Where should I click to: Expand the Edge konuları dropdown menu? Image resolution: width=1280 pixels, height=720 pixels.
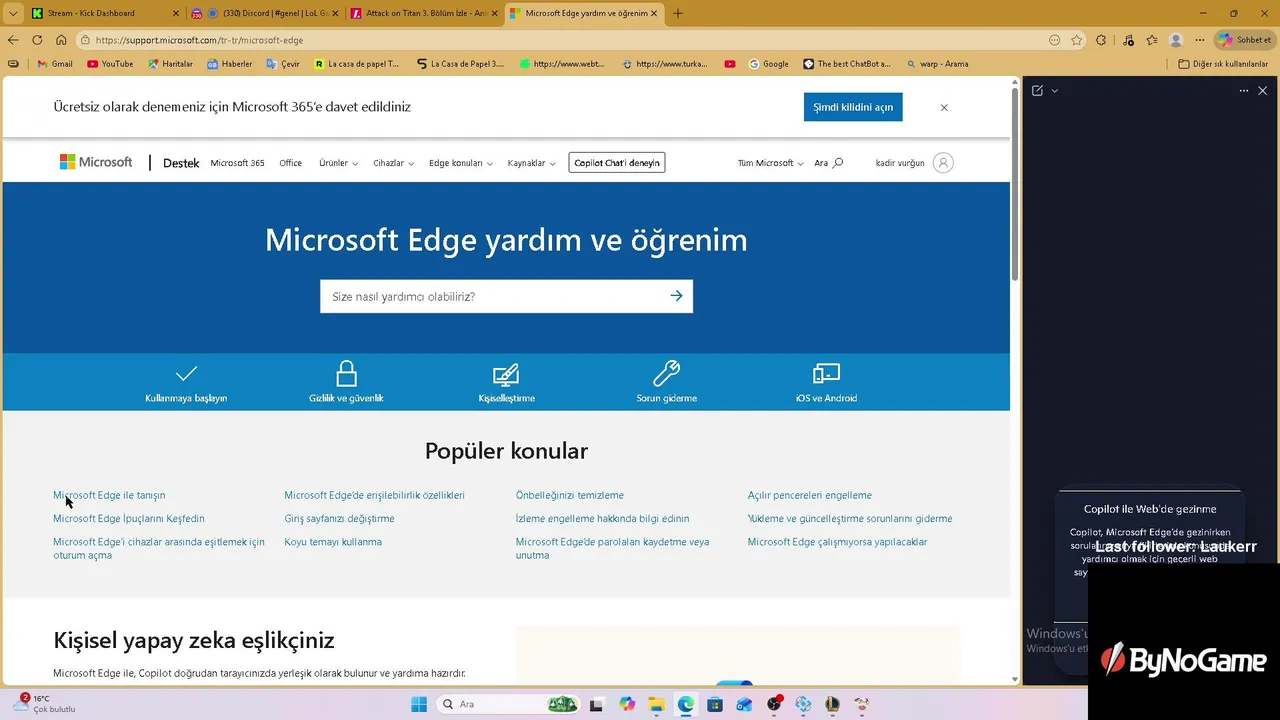click(x=460, y=163)
